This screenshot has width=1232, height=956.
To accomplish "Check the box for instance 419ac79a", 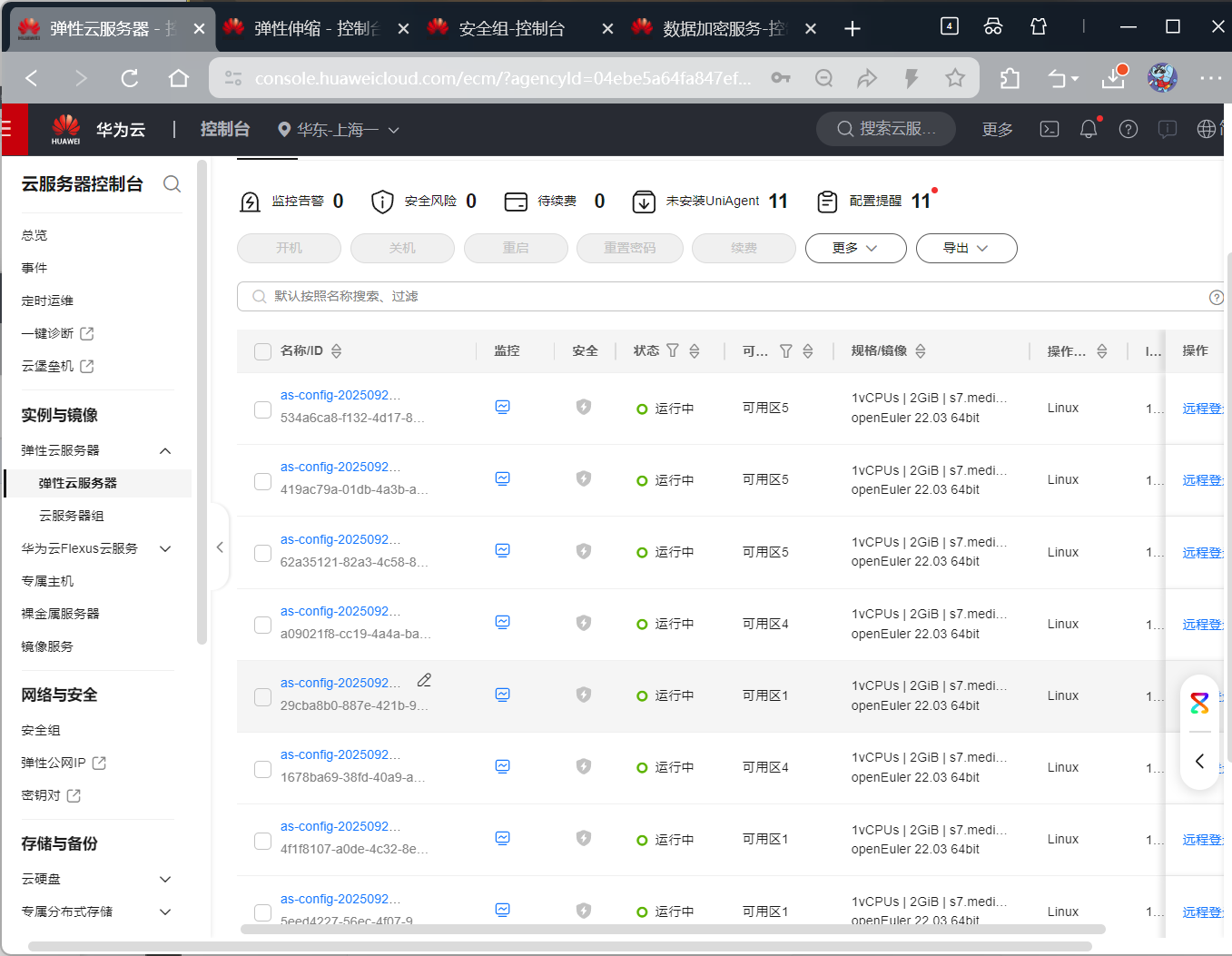I will pyautogui.click(x=263, y=481).
